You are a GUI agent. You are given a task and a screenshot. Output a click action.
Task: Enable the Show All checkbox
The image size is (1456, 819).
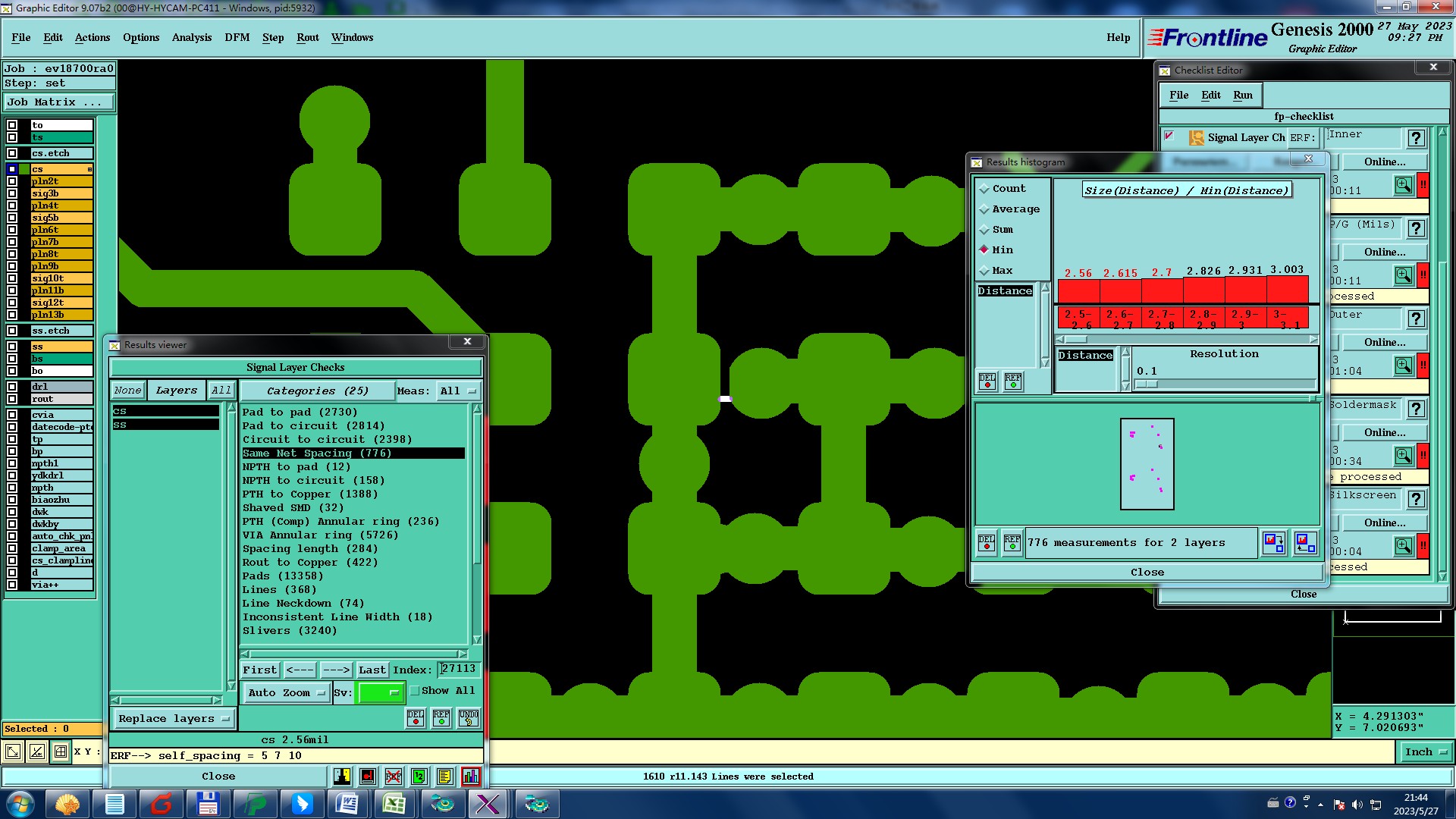pos(415,691)
